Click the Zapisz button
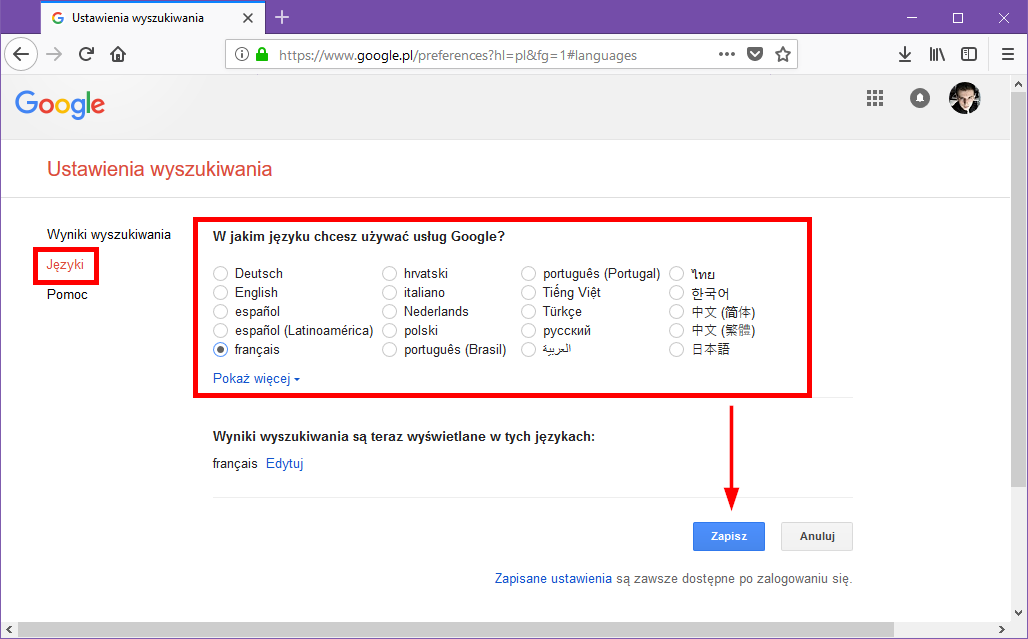The height and width of the screenshot is (639, 1028). [728, 536]
